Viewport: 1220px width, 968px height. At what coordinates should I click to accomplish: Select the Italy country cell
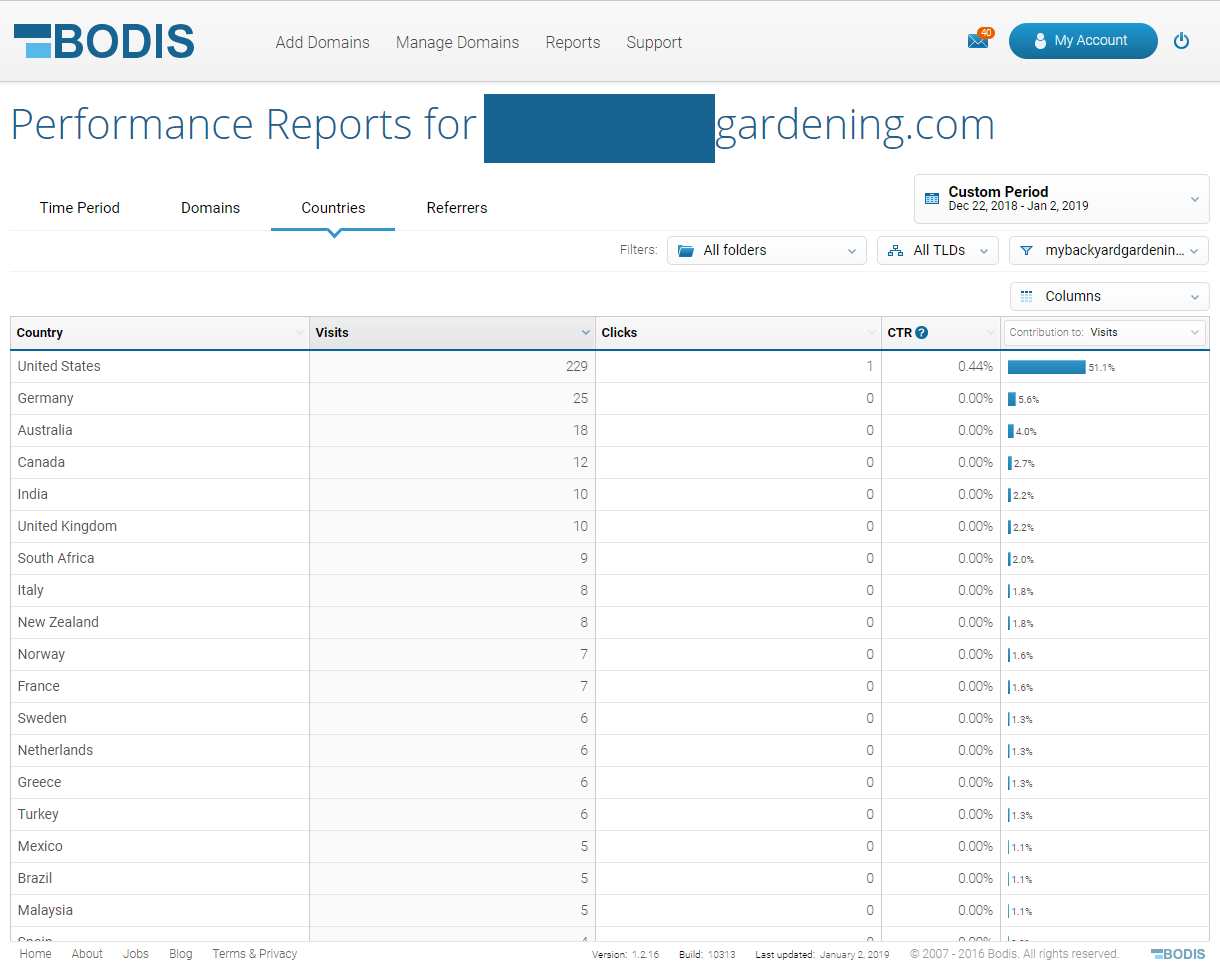click(160, 591)
